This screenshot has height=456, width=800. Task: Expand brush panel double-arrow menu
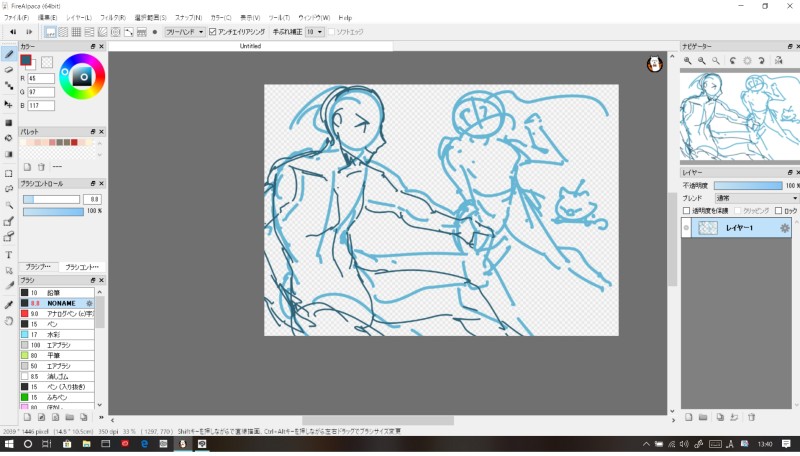click(101, 417)
